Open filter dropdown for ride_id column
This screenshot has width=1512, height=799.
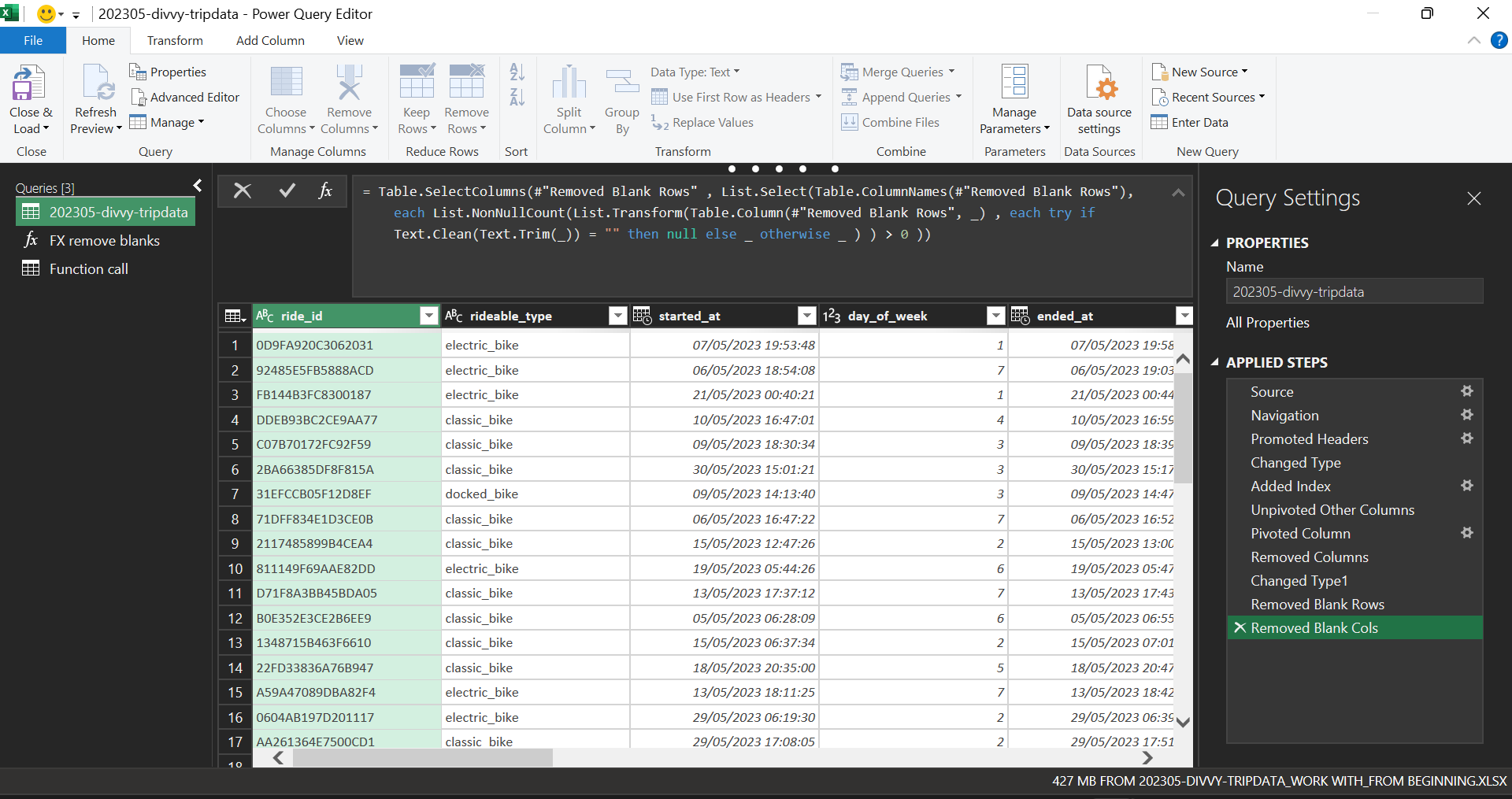coord(428,316)
